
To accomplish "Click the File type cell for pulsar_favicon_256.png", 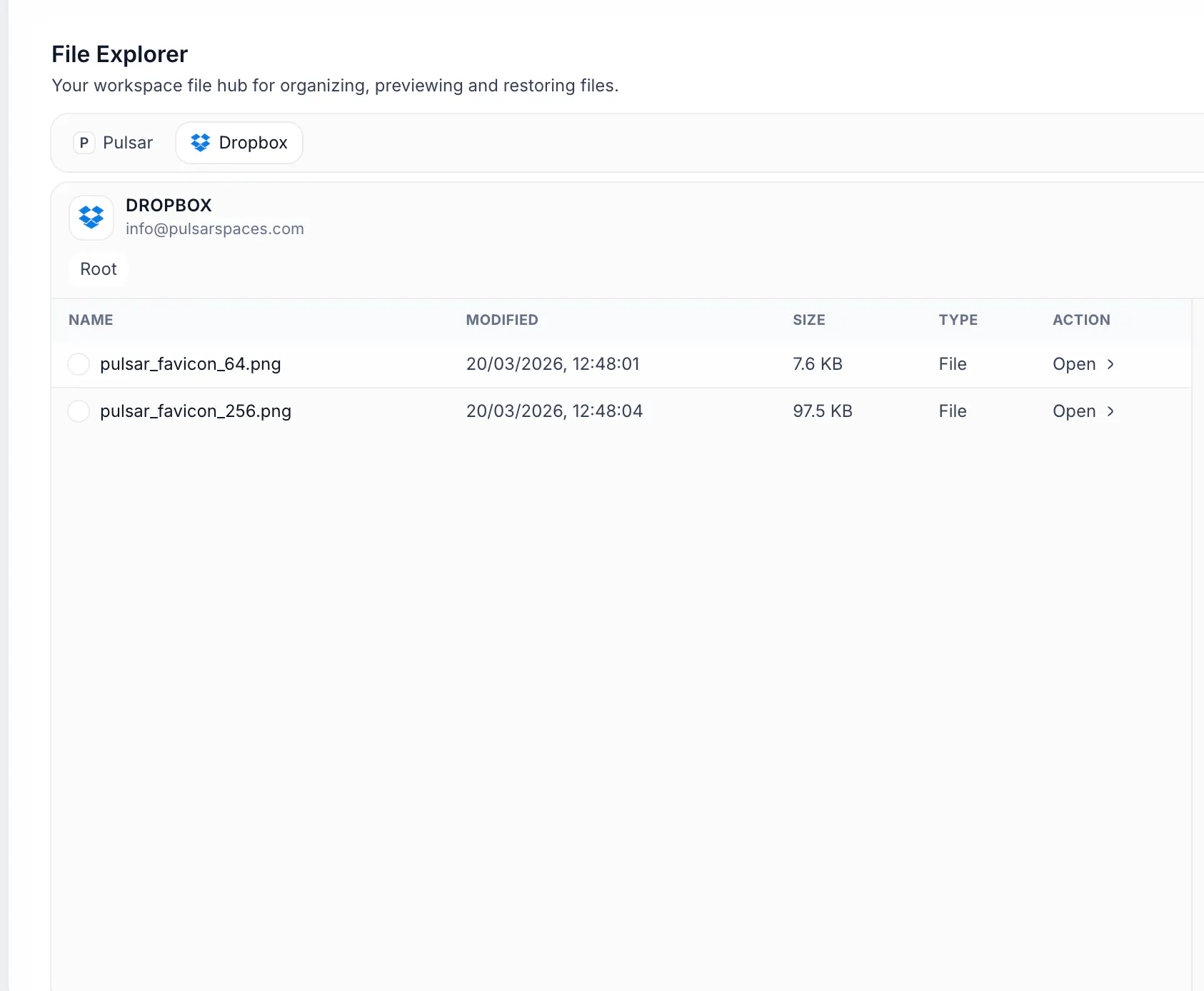I will (953, 411).
